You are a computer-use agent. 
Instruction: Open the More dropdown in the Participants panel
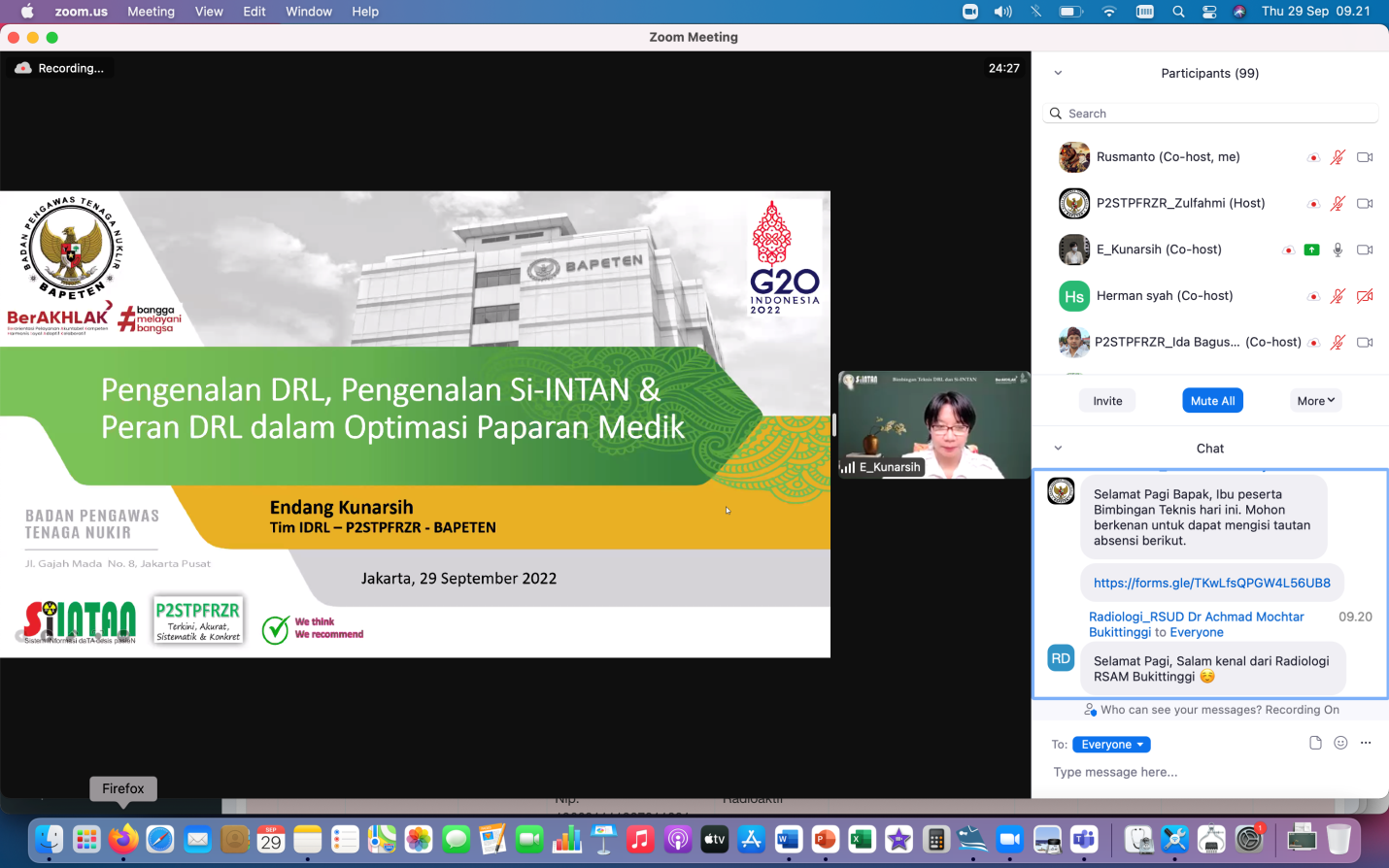point(1316,401)
